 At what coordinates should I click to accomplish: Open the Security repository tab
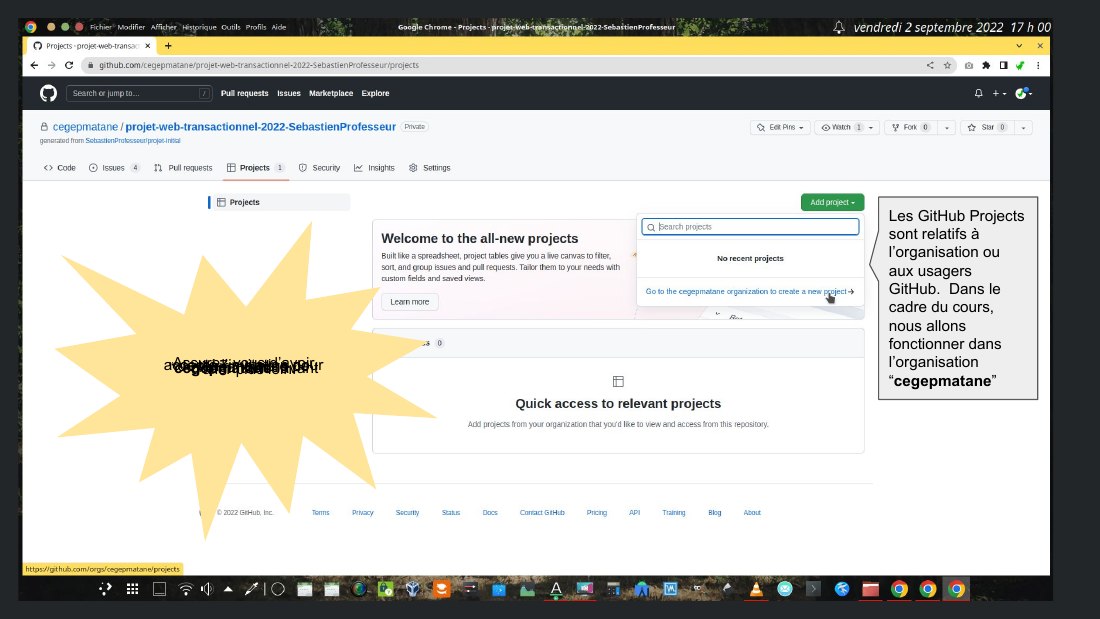pos(319,168)
